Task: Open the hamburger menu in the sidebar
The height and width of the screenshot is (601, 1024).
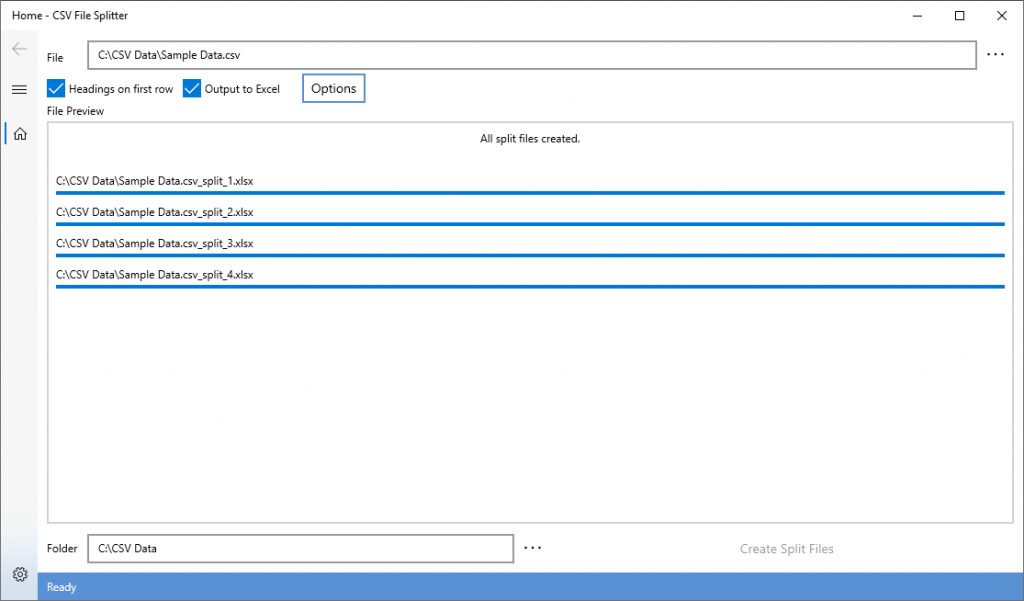Action: pos(18,89)
